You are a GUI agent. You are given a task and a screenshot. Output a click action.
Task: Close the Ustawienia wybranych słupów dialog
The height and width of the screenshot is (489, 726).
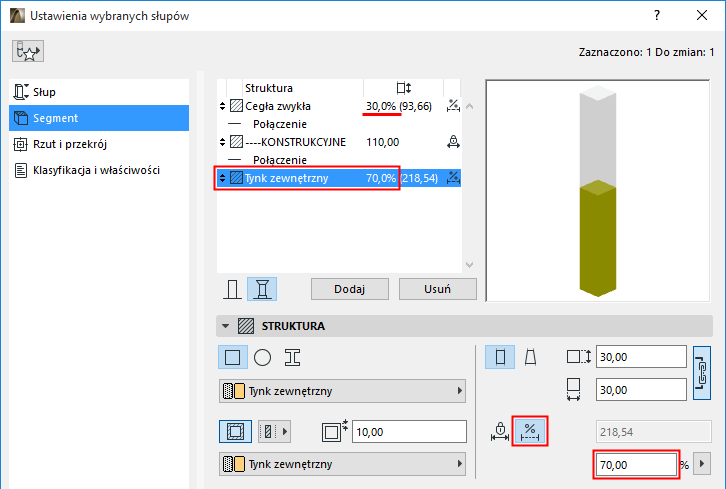click(x=702, y=16)
